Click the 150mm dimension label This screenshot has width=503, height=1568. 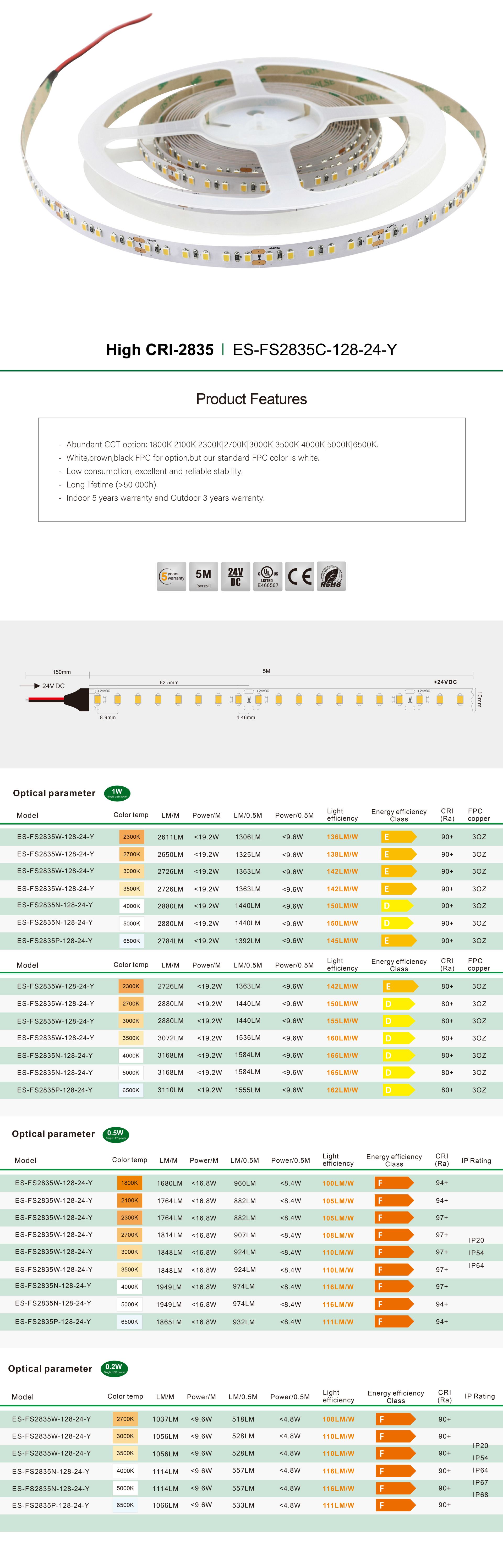pos(62,672)
